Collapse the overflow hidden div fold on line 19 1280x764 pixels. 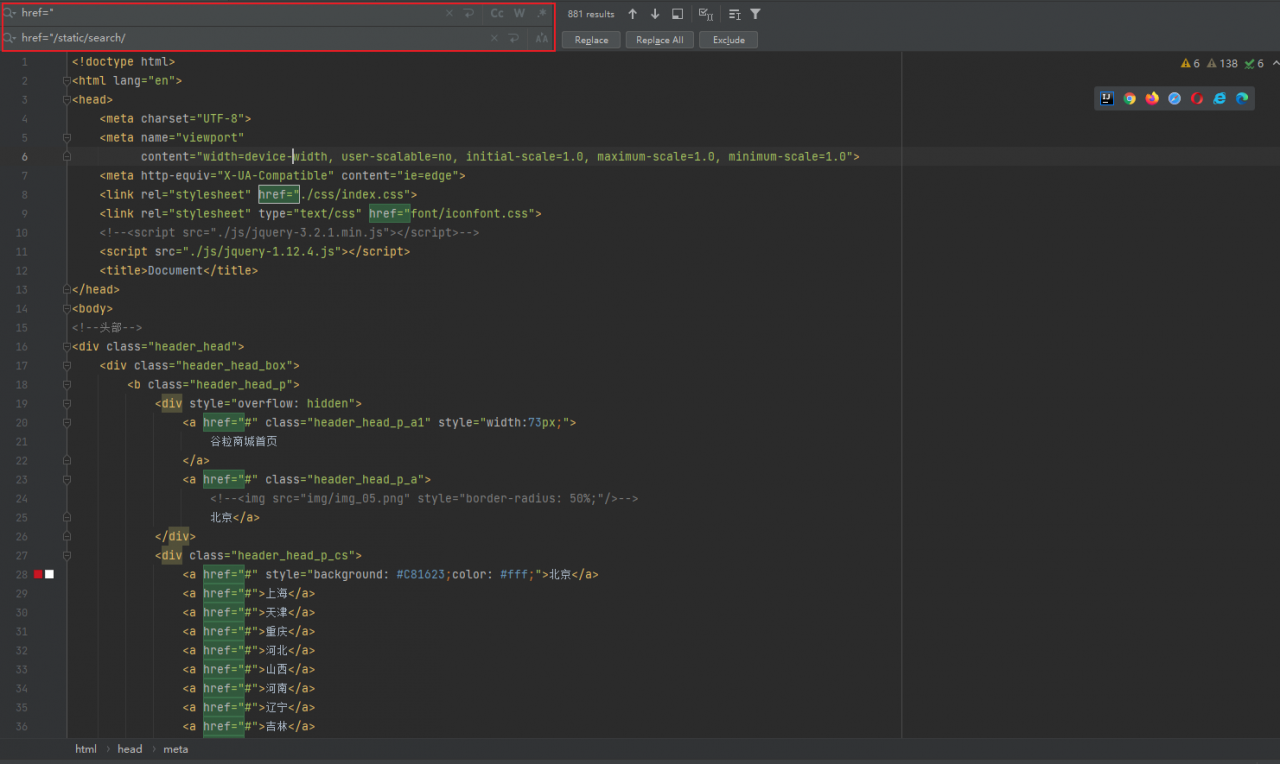(x=67, y=404)
